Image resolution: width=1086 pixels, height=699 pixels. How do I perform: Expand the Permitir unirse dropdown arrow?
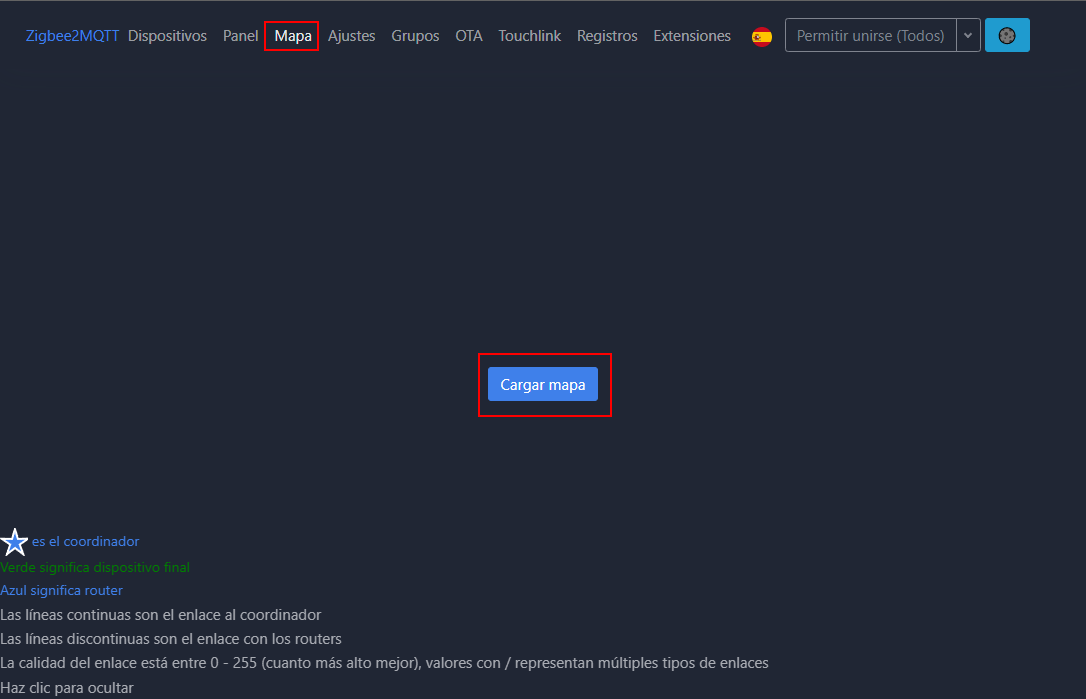pyautogui.click(x=968, y=35)
